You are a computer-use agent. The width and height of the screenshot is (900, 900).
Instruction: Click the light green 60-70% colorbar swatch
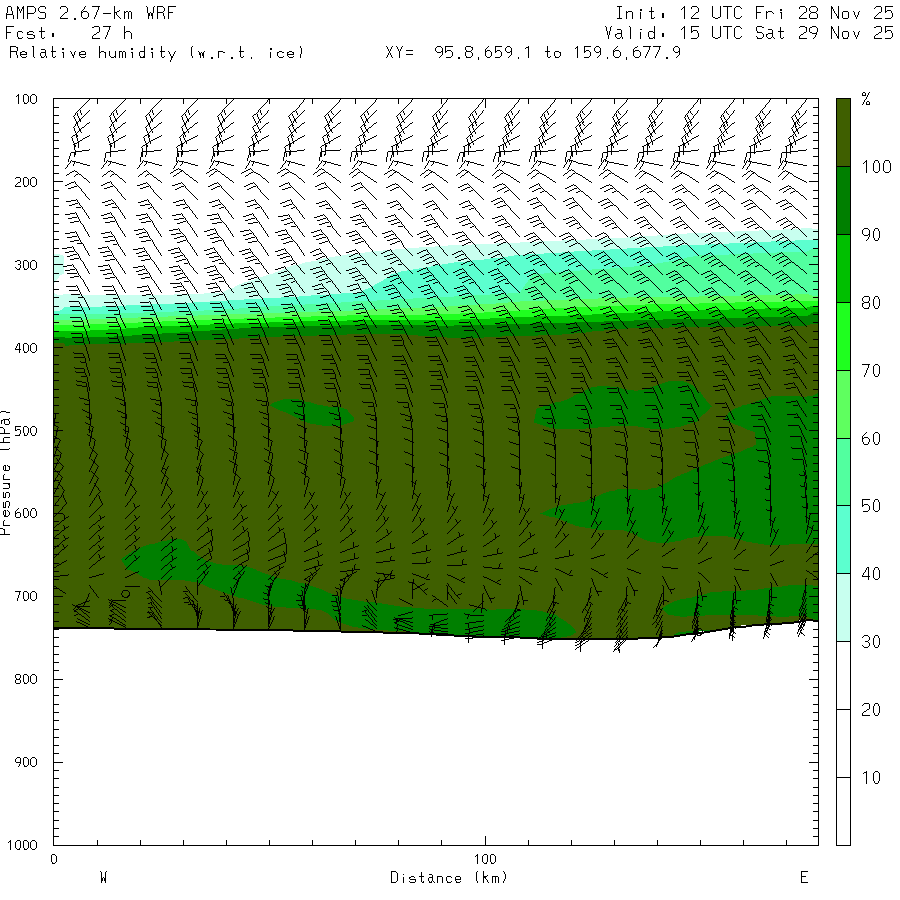(843, 404)
